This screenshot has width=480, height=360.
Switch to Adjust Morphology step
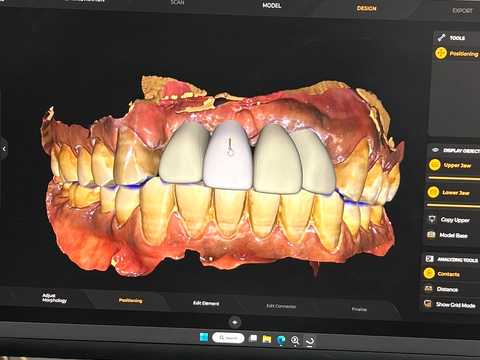(54, 298)
